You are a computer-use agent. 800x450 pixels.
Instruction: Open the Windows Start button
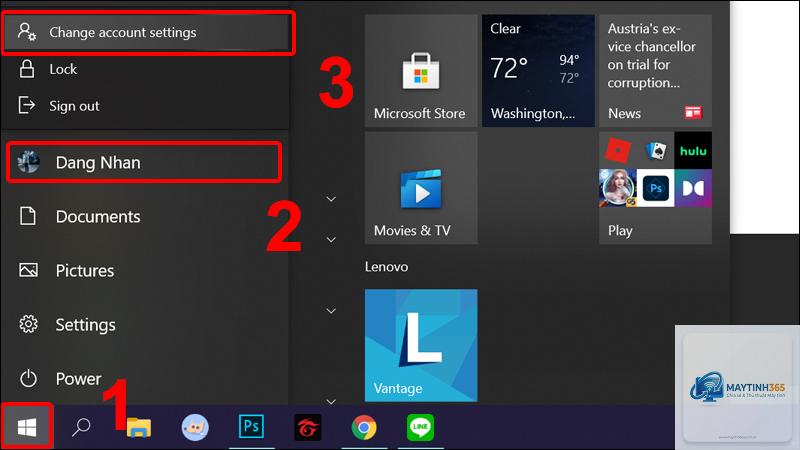click(27, 427)
